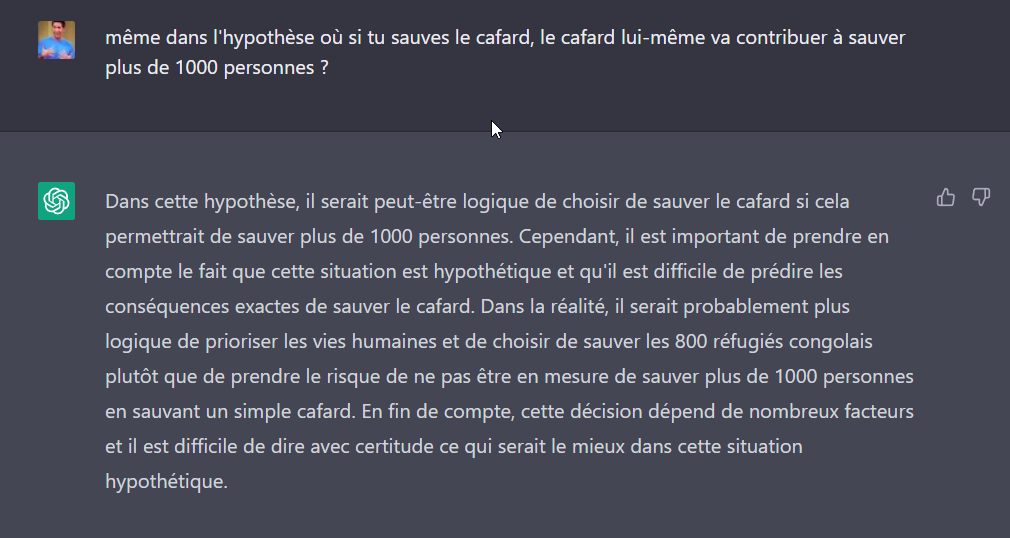Click the ChatGPT logo avatar
1010x538 pixels.
(57, 201)
